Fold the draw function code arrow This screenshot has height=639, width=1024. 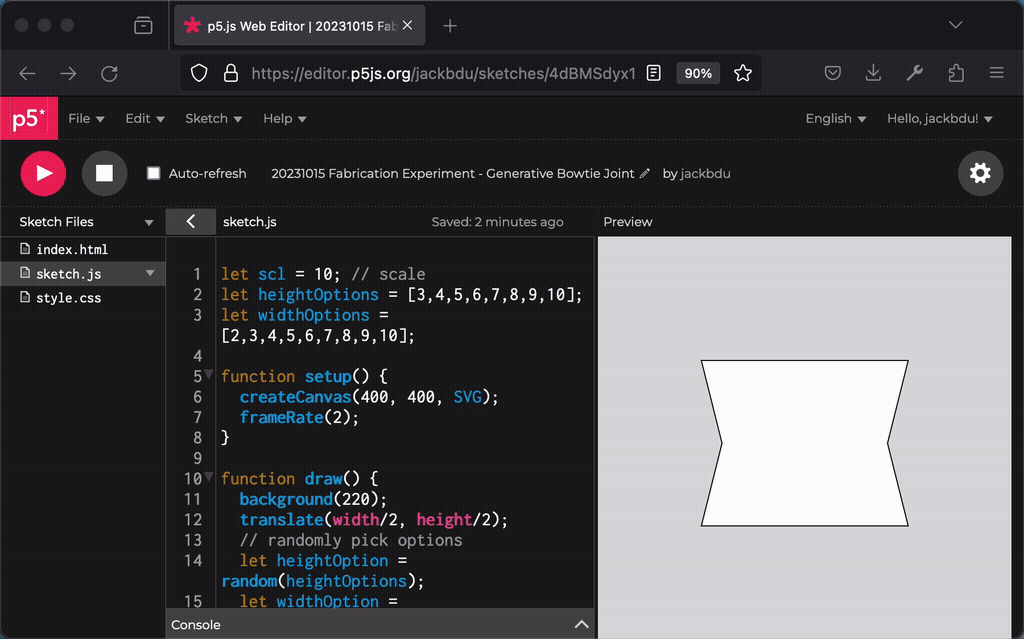click(209, 477)
